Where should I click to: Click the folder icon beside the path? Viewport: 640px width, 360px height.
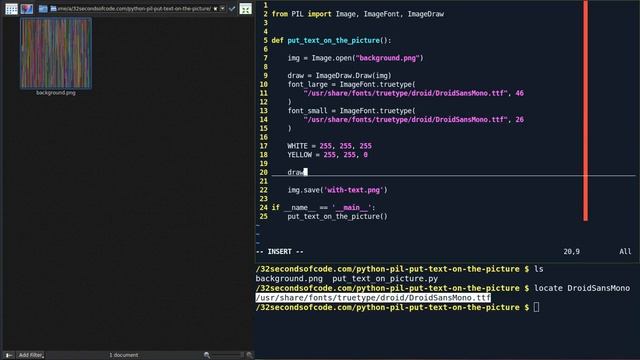43,9
